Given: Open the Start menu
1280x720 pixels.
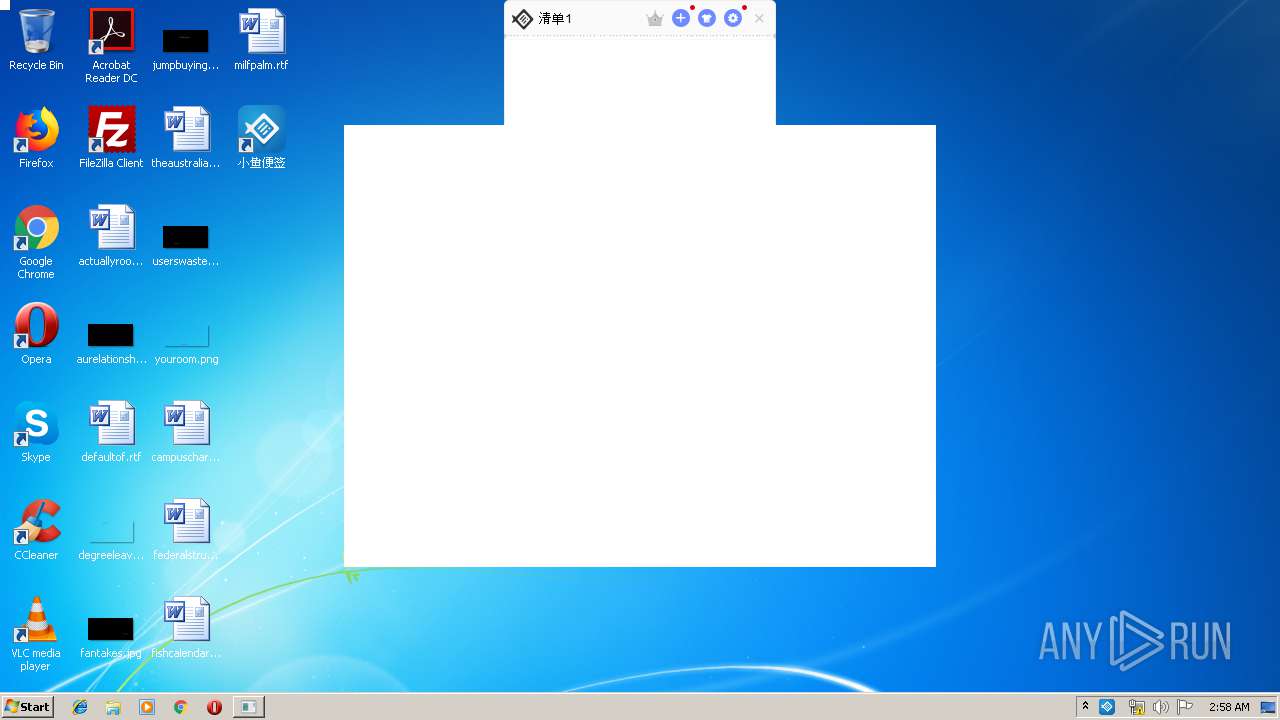Looking at the screenshot, I should [28, 706].
